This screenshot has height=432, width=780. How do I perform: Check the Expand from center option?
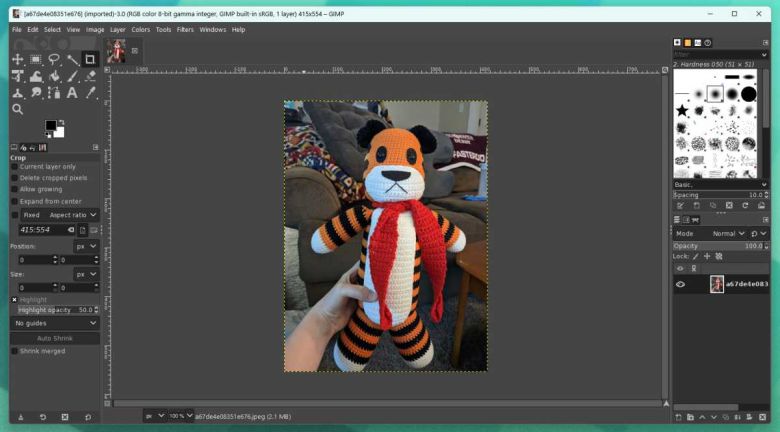pos(15,201)
